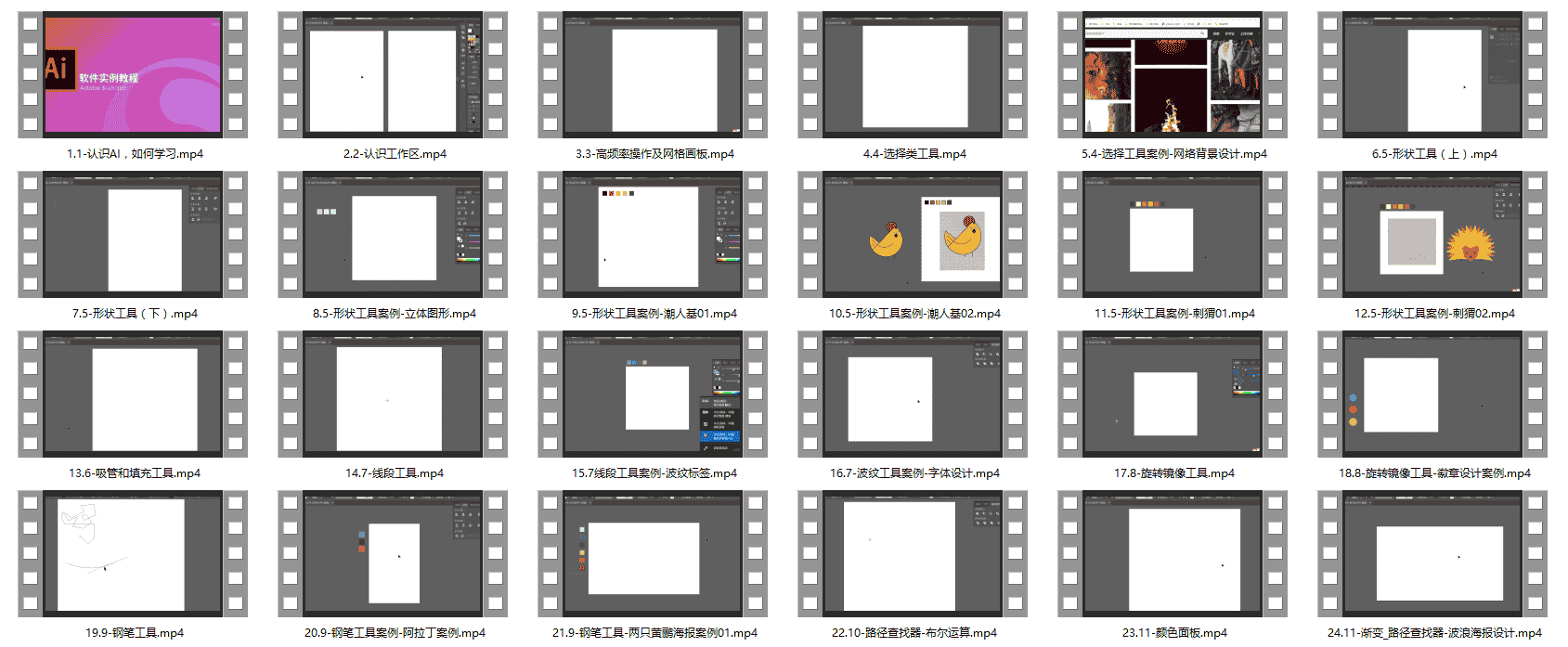Select the 7.5-形状工具（下） video thumbnail
Image resolution: width=1568 pixels, height=647 pixels.
[133, 235]
